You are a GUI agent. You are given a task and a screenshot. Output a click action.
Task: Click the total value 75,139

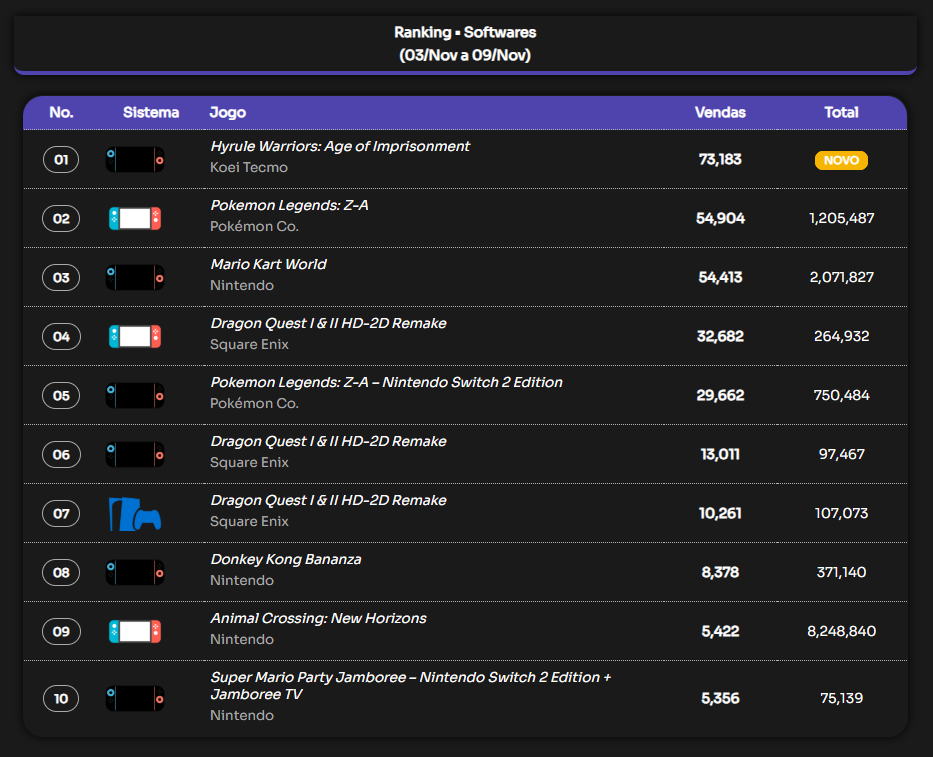point(841,698)
